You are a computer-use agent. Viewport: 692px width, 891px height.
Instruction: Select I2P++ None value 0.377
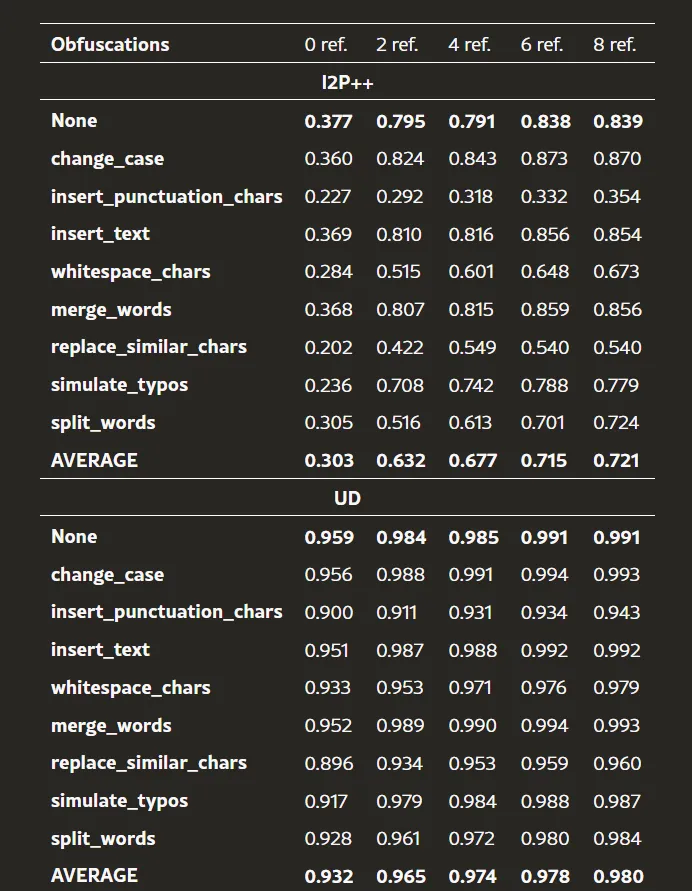(x=328, y=121)
